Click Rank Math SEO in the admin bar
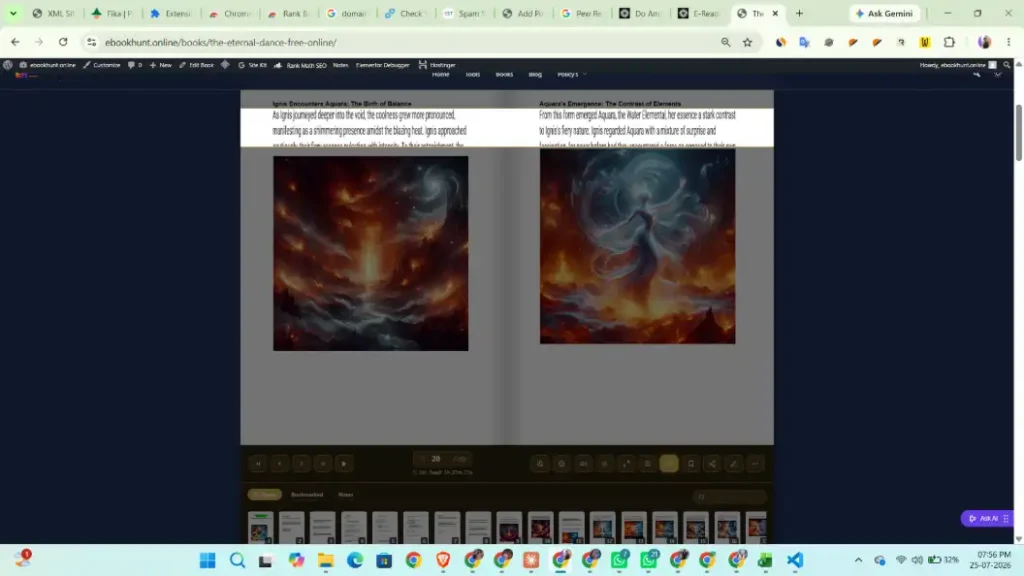 [x=300, y=65]
